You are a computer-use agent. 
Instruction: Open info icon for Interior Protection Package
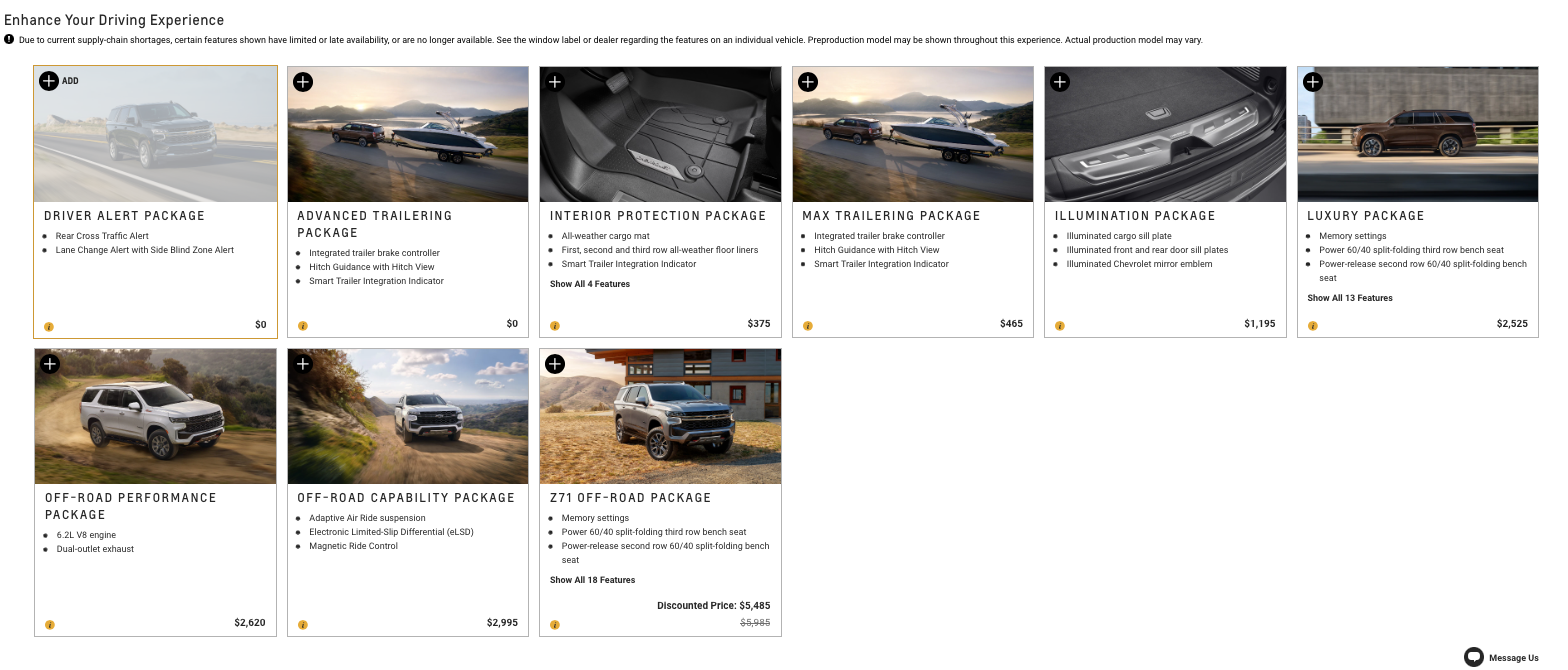(x=555, y=326)
